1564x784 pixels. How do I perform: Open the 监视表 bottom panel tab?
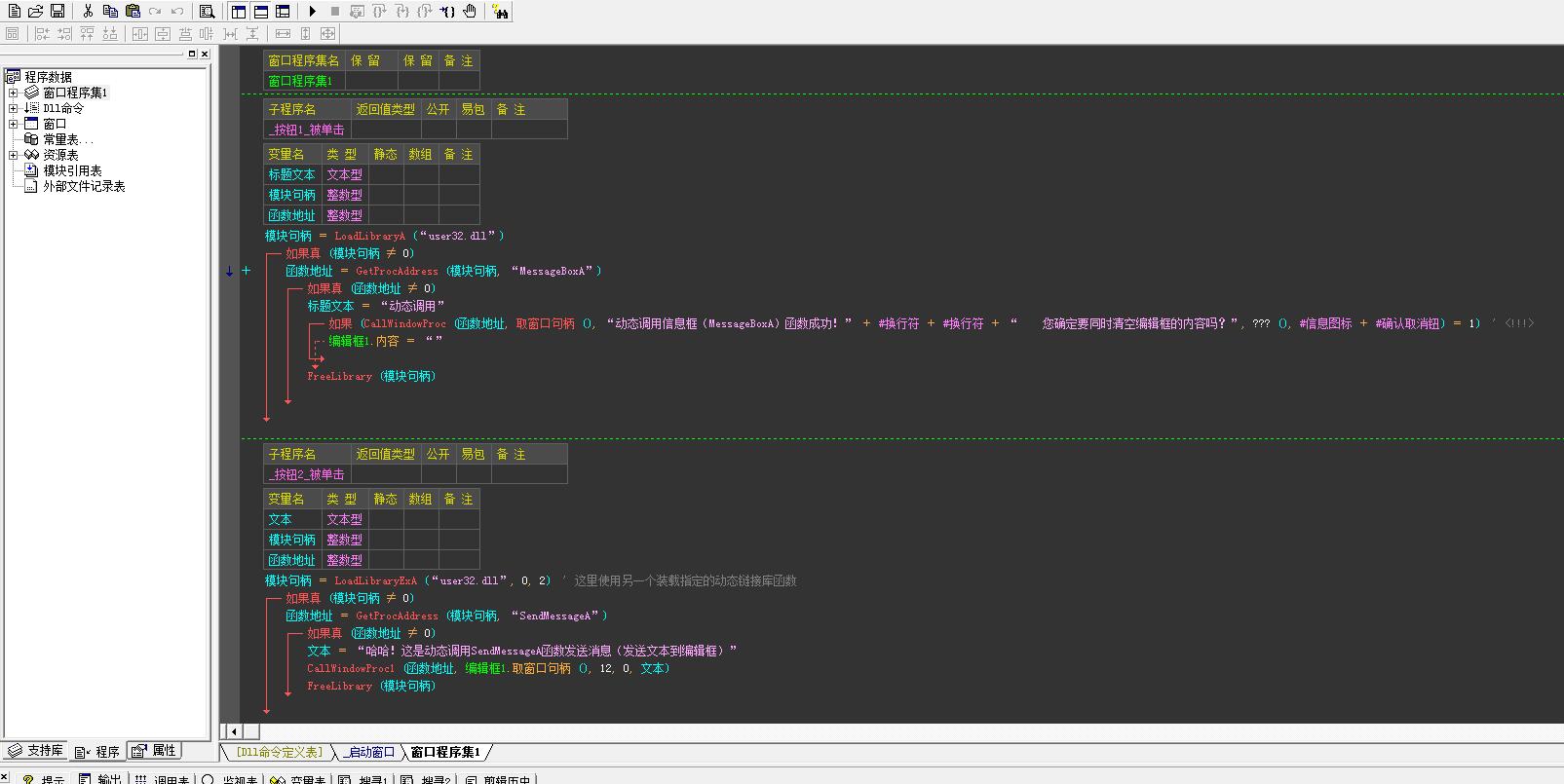[x=230, y=778]
